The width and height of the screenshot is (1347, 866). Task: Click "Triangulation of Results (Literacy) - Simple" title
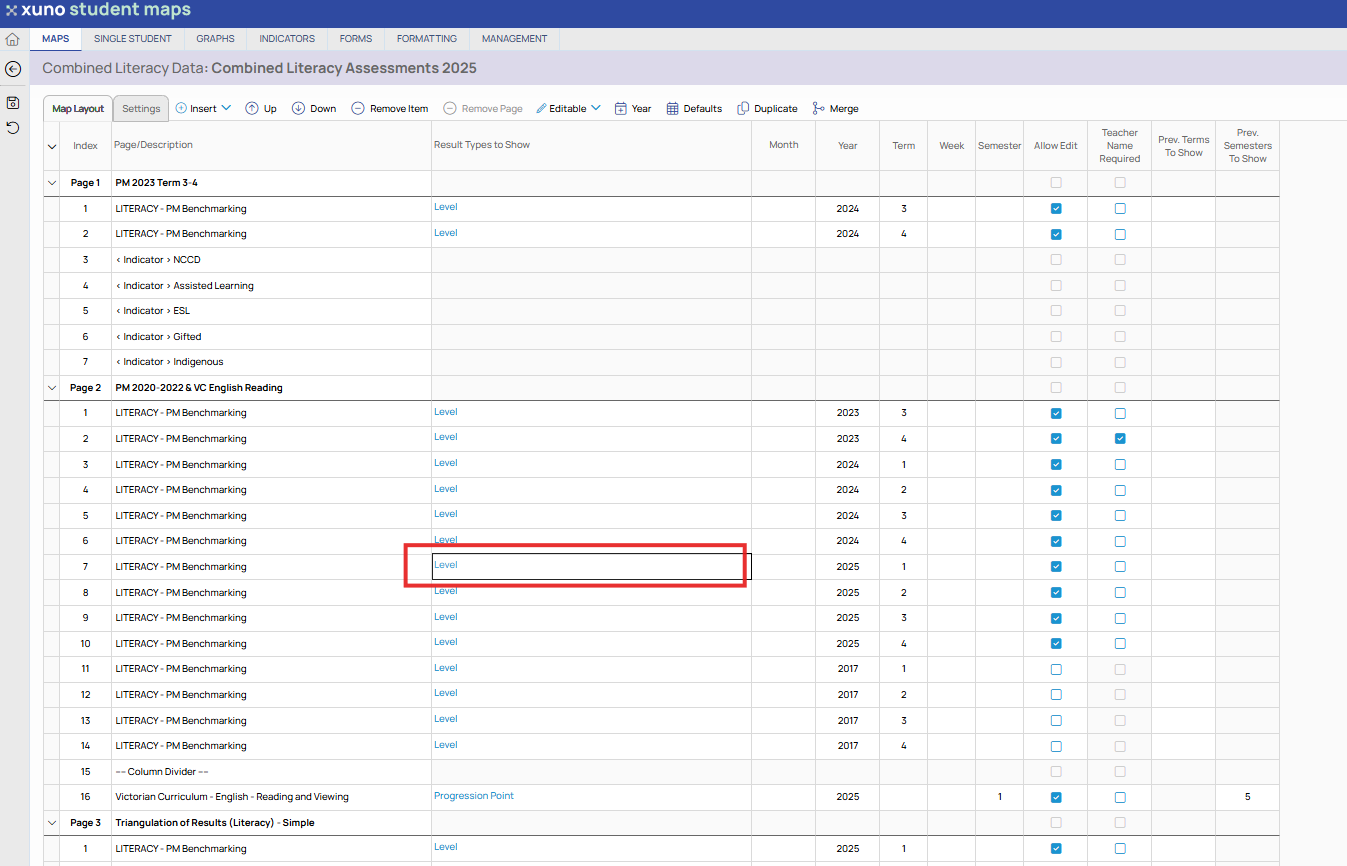click(x=215, y=823)
